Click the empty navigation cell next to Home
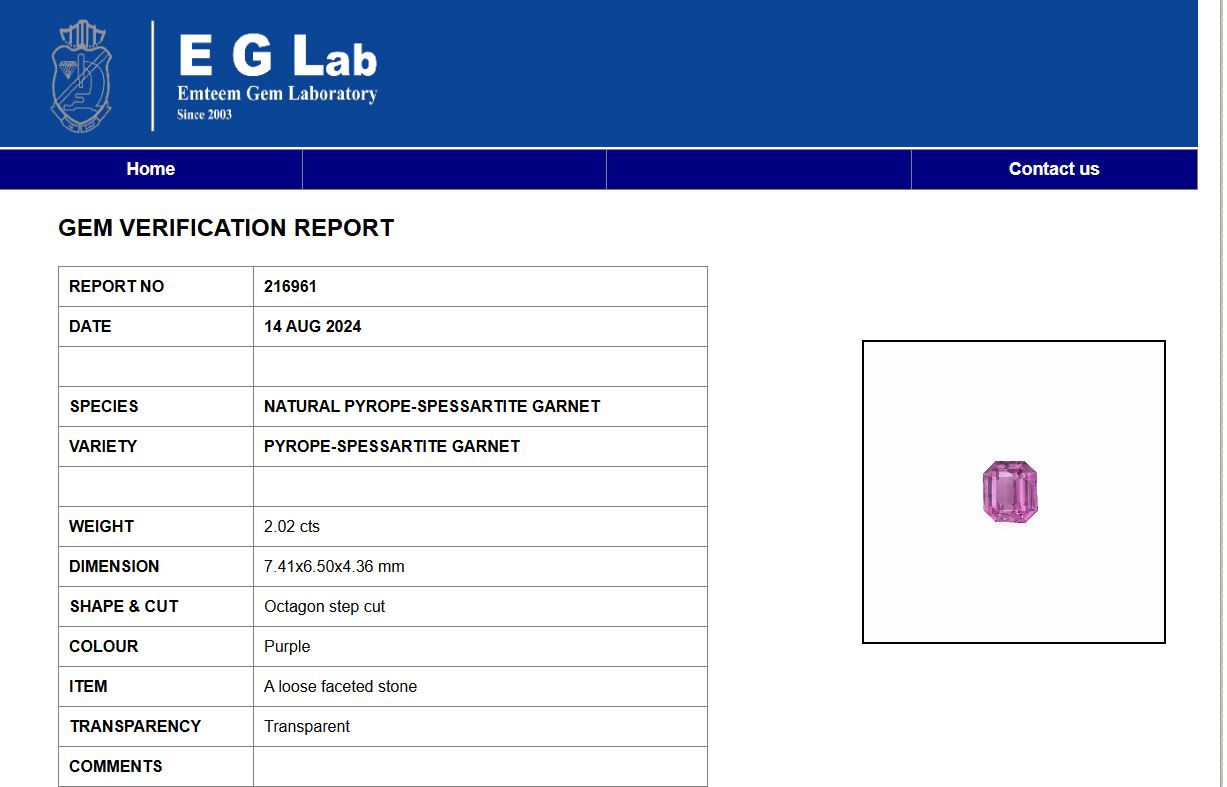The width and height of the screenshot is (1227, 787). pos(454,169)
